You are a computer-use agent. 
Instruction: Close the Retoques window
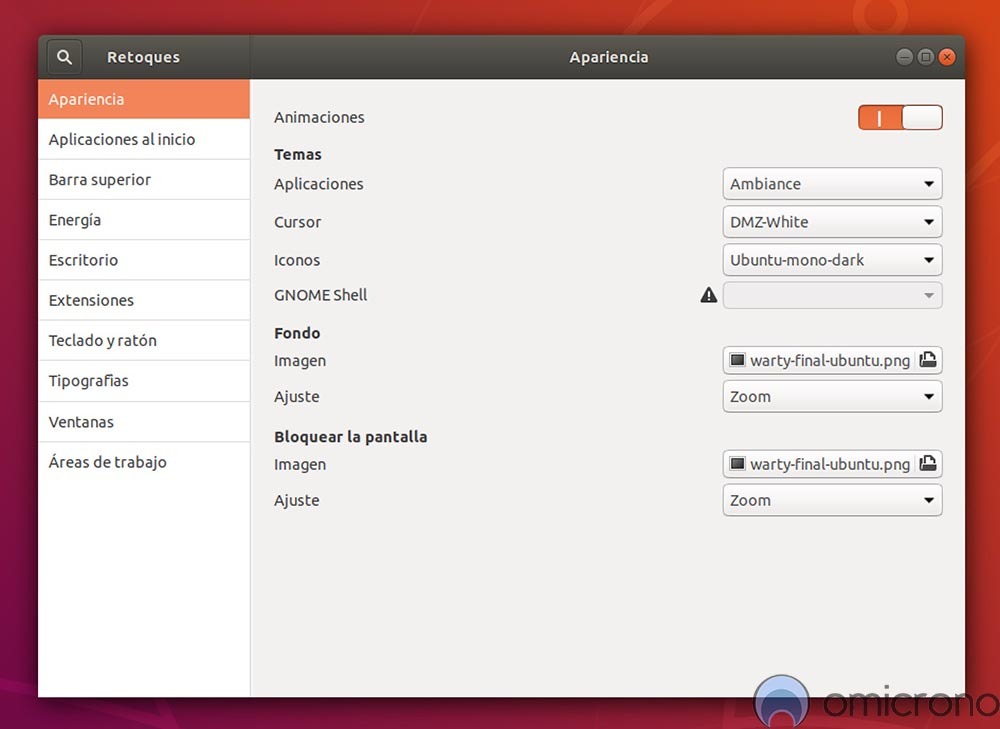pos(948,57)
